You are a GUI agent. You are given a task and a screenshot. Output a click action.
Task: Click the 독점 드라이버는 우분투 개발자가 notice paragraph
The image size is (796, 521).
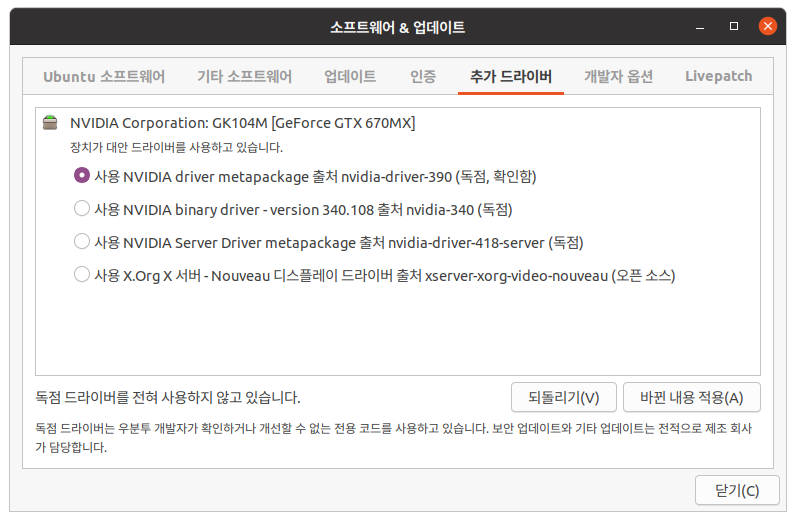click(393, 438)
